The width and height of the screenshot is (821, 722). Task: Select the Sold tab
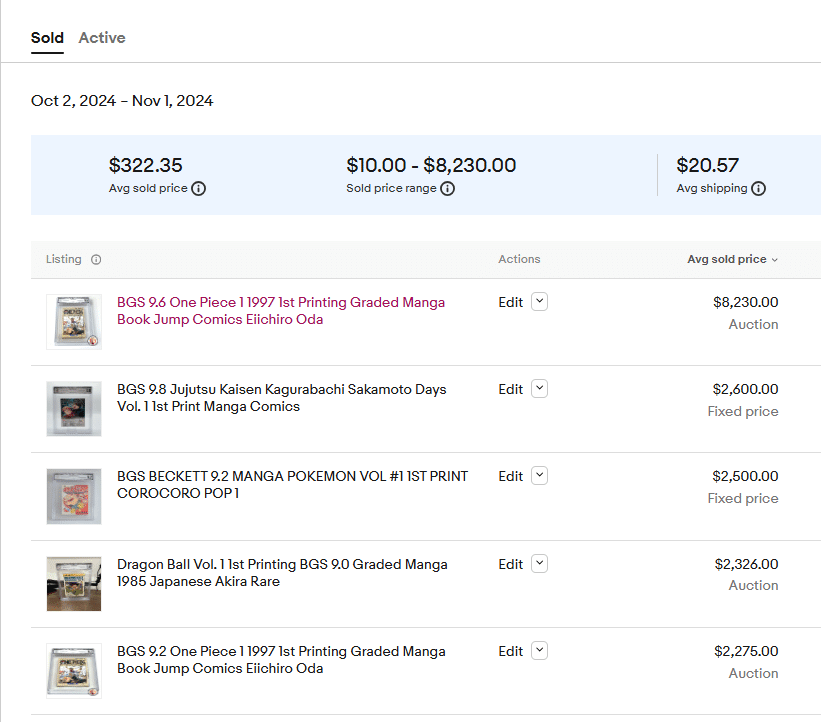click(47, 38)
